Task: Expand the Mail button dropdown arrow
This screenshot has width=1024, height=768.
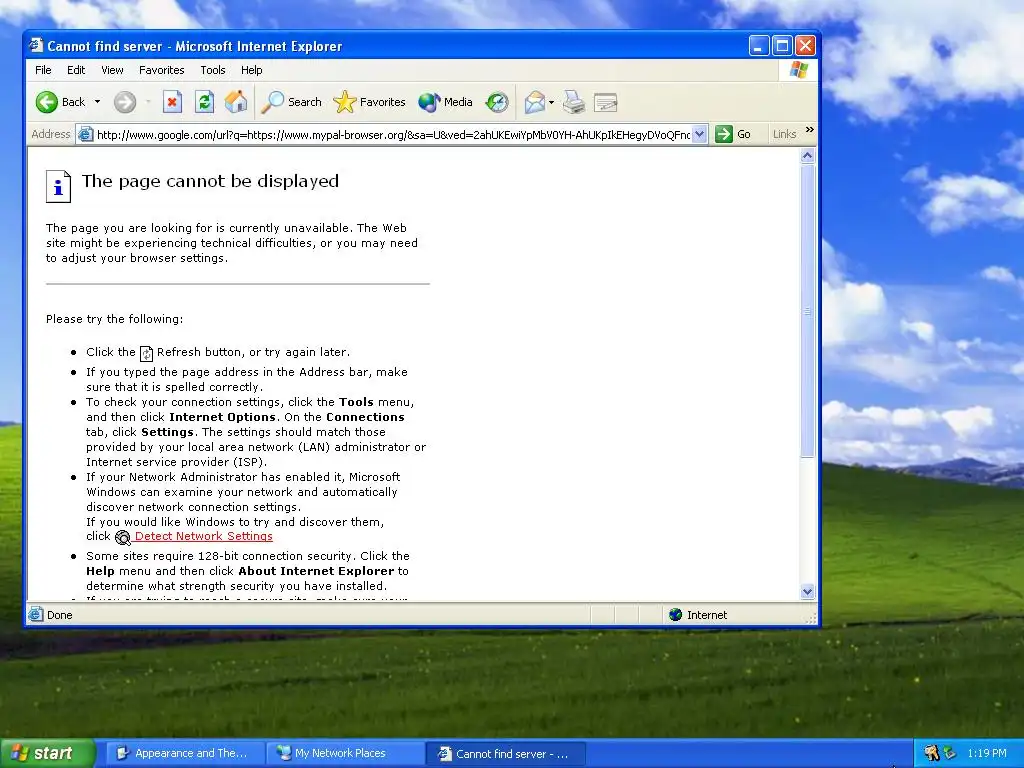Action: click(551, 103)
